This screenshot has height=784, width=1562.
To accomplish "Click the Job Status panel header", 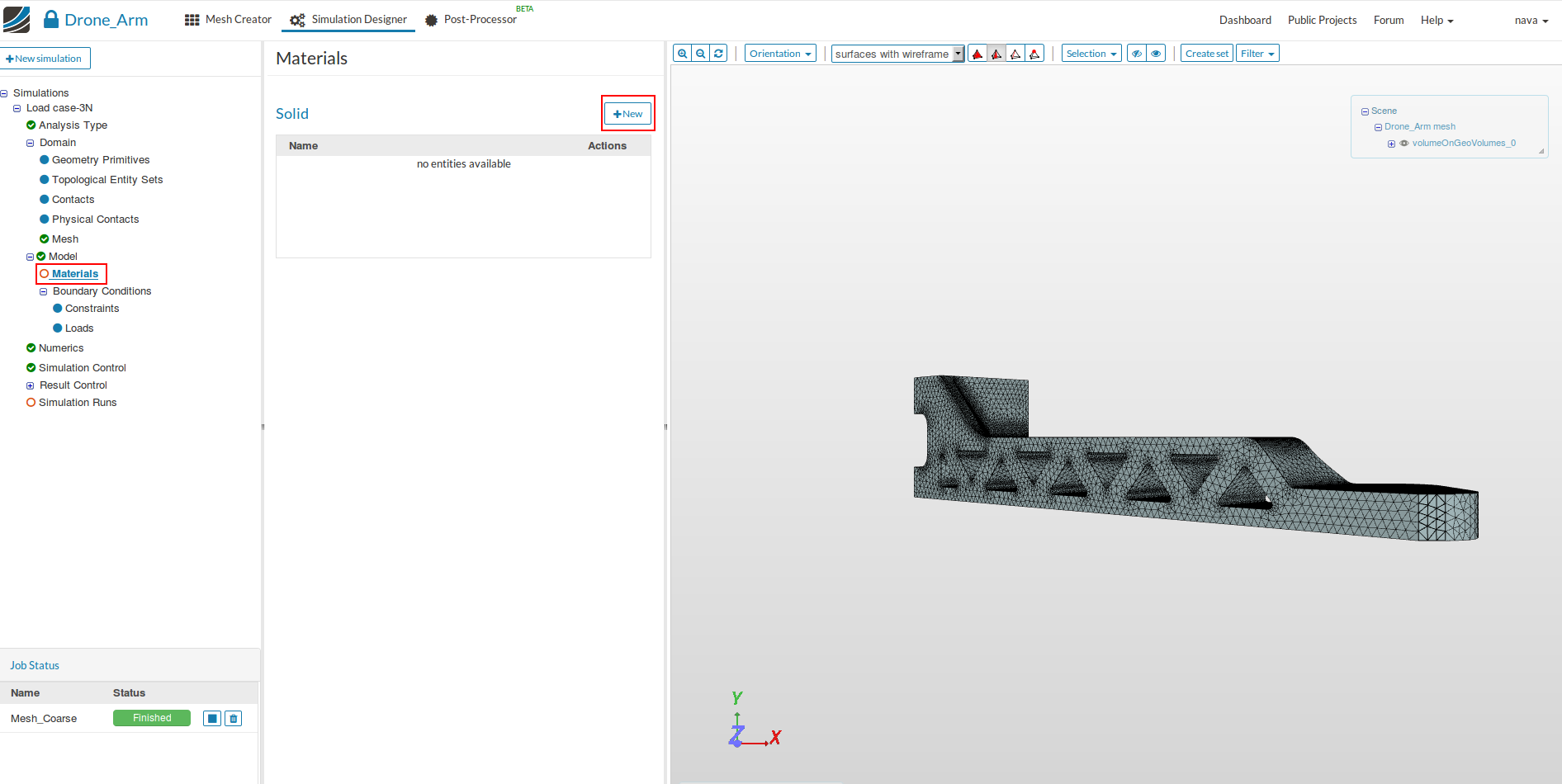I will (x=130, y=665).
